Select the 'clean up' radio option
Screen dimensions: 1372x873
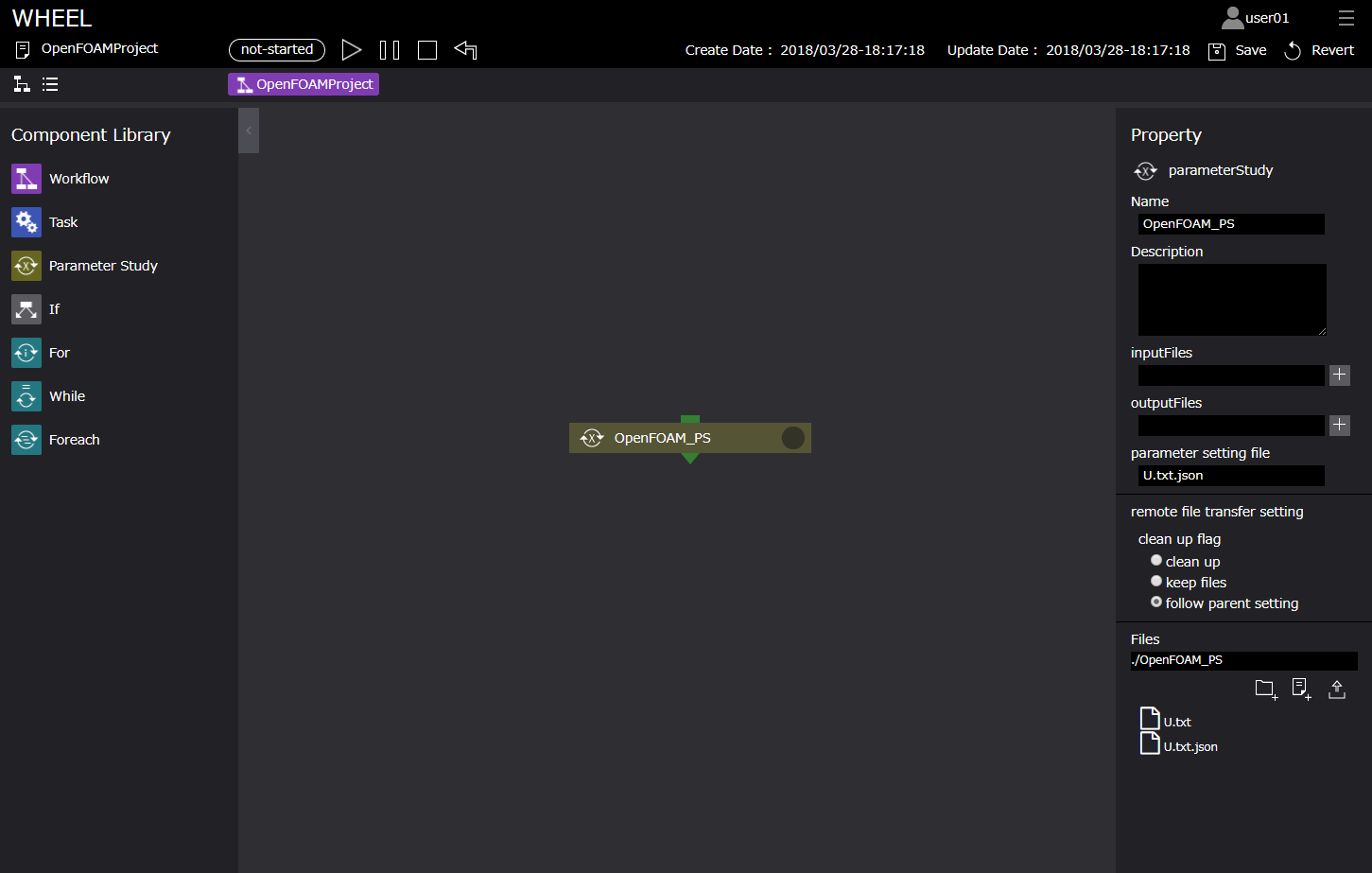click(x=1156, y=561)
